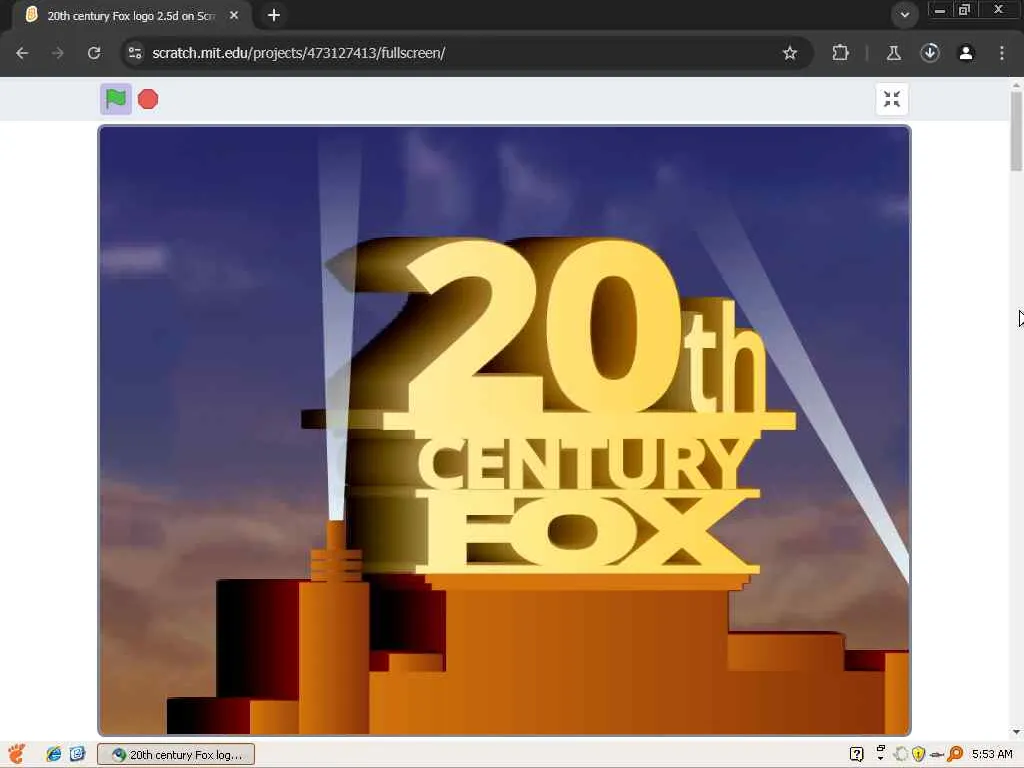The width and height of the screenshot is (1024, 768).
Task: Minimize the browser window
Action: 940,10
